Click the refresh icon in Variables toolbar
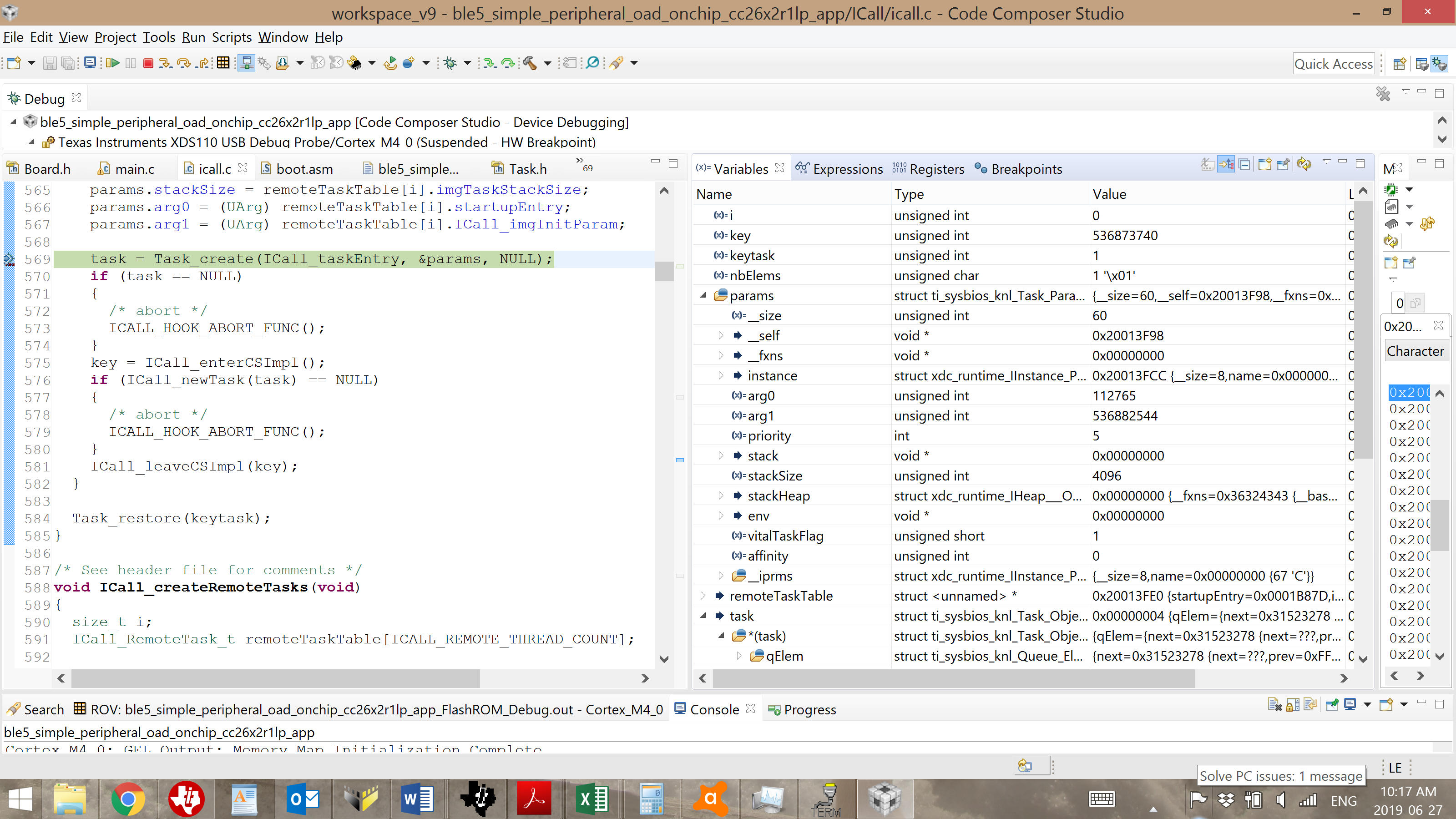Image resolution: width=1456 pixels, height=819 pixels. (1304, 164)
